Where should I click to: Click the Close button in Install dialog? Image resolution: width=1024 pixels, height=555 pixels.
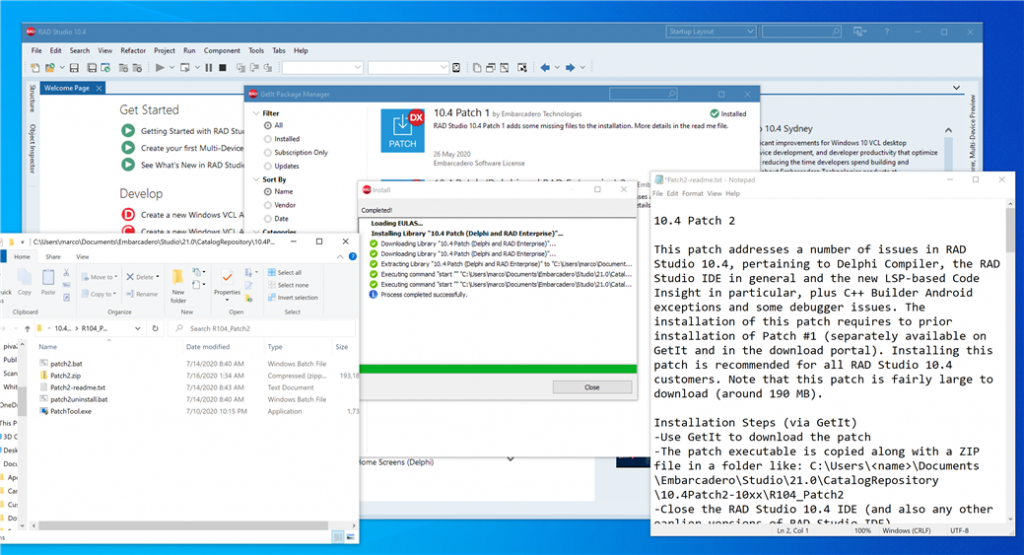[592, 387]
